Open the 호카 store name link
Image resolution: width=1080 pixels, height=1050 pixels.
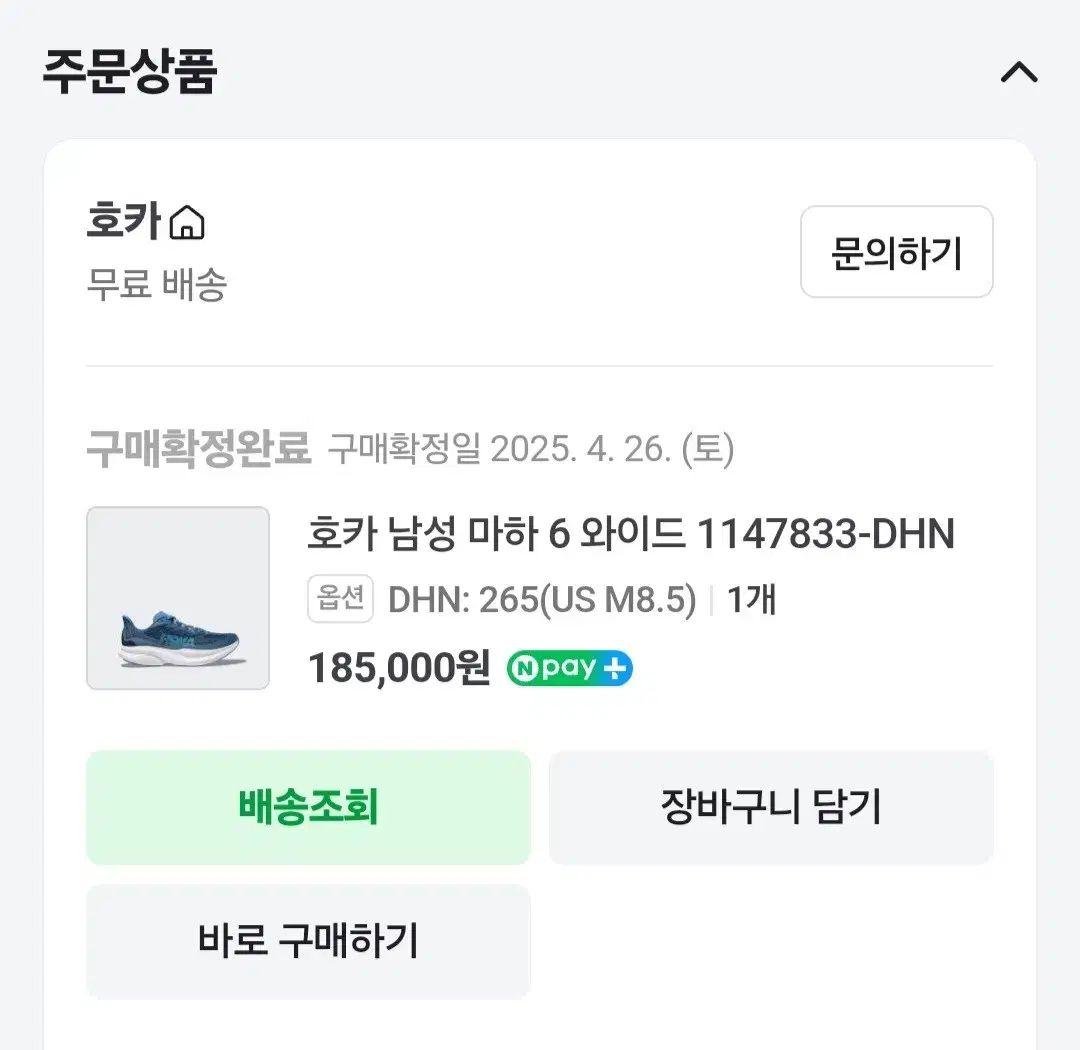124,222
